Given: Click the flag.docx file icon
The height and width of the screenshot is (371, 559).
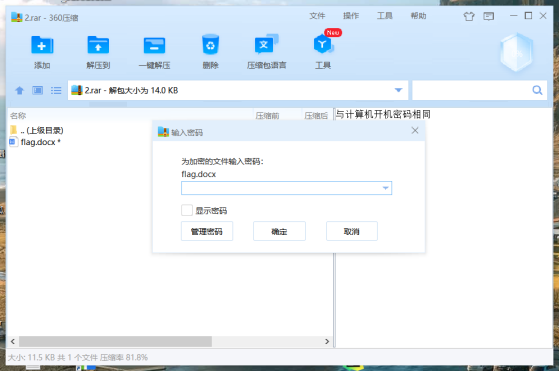Looking at the screenshot, I should [x=13, y=142].
